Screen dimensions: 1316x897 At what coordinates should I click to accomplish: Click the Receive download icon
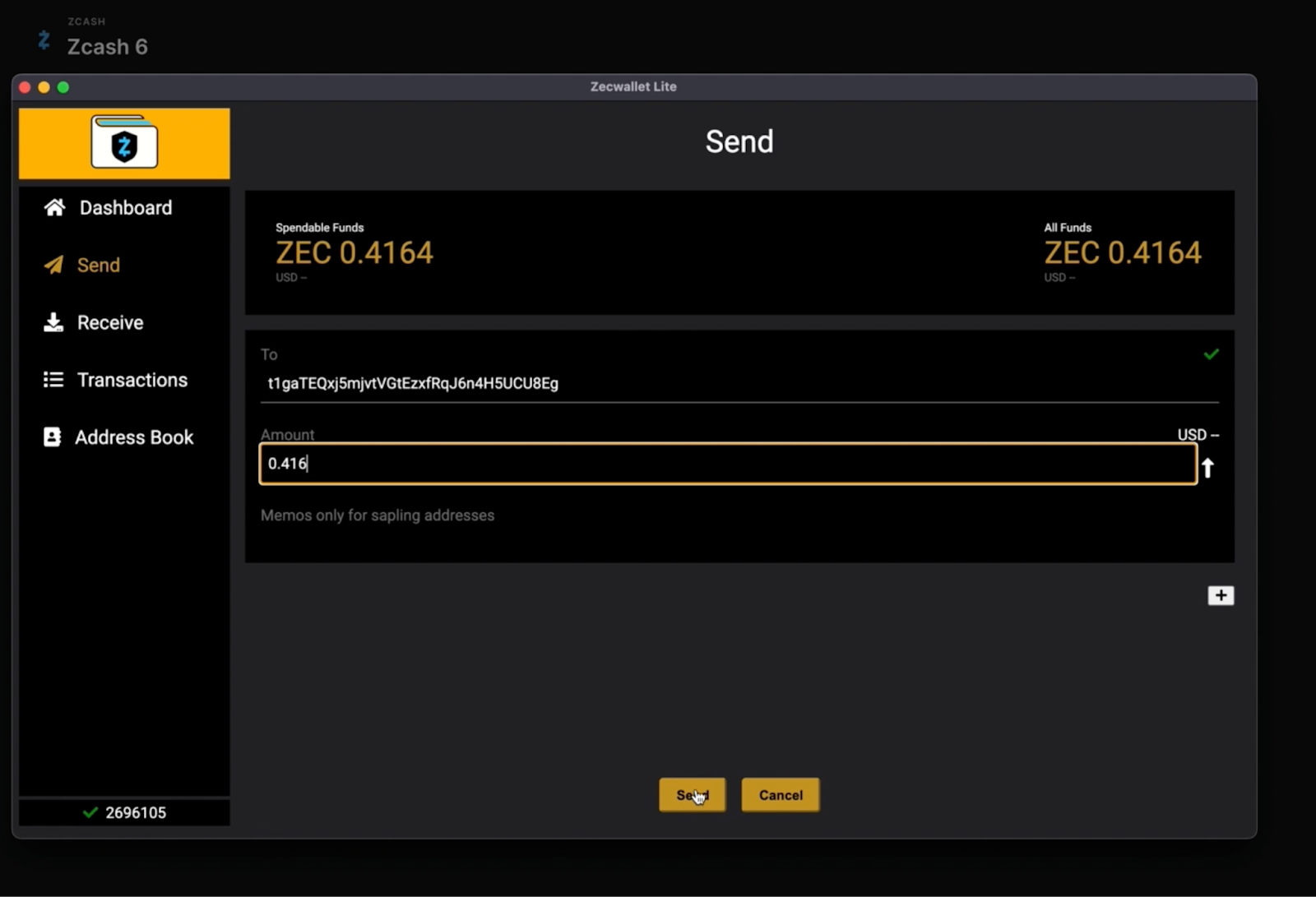click(x=53, y=322)
